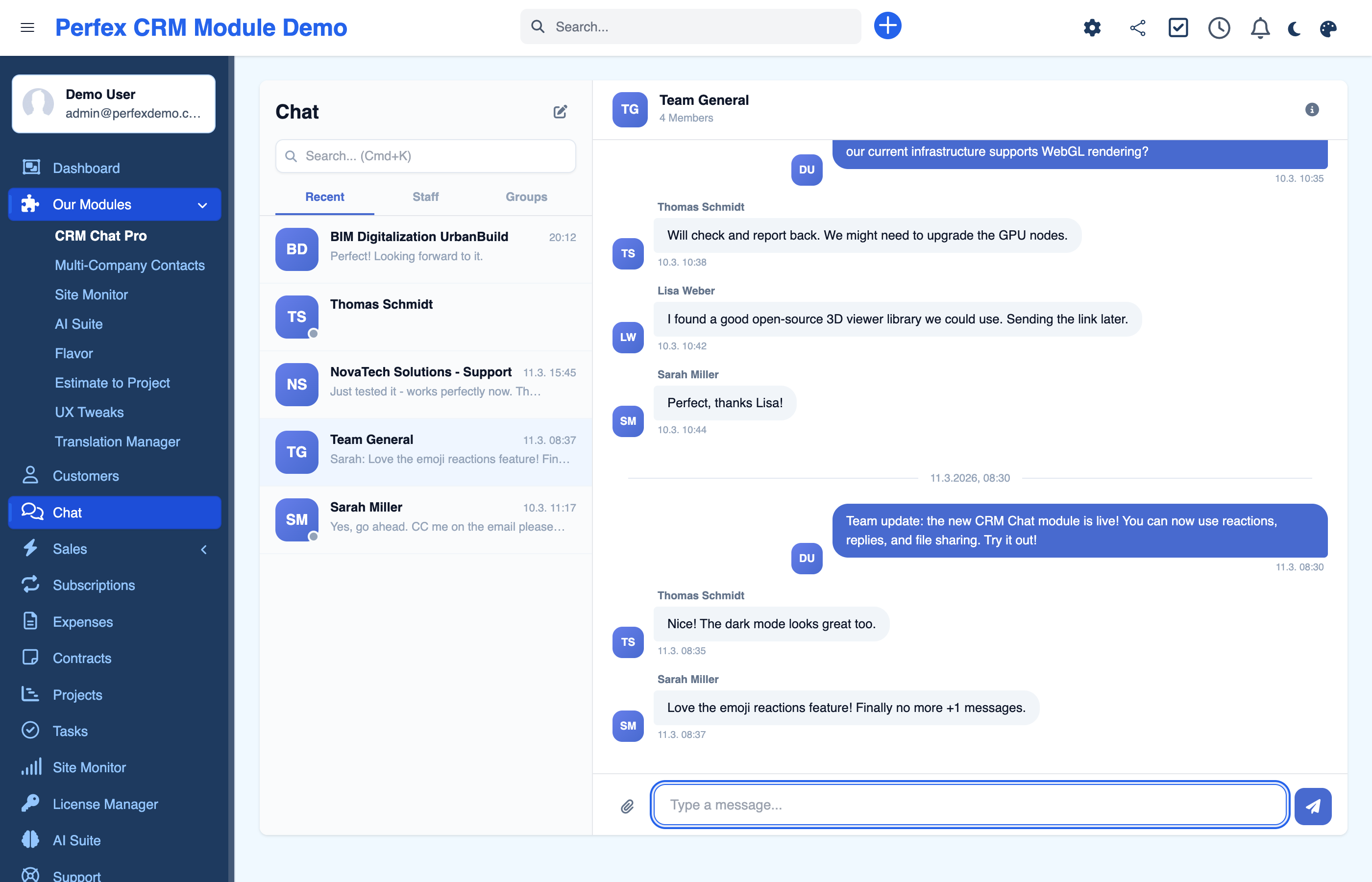Collapse the Sales menu chevron
This screenshot has height=882, width=1372.
[x=204, y=549]
